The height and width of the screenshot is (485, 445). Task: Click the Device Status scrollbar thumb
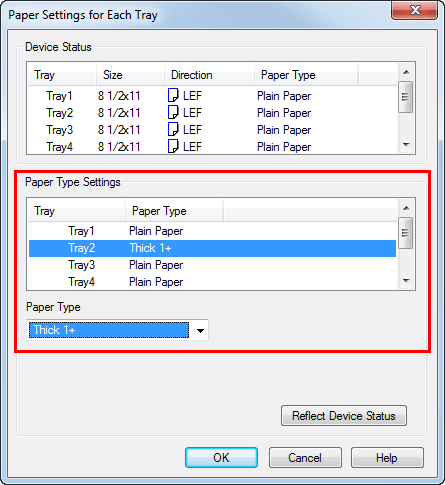click(x=406, y=97)
